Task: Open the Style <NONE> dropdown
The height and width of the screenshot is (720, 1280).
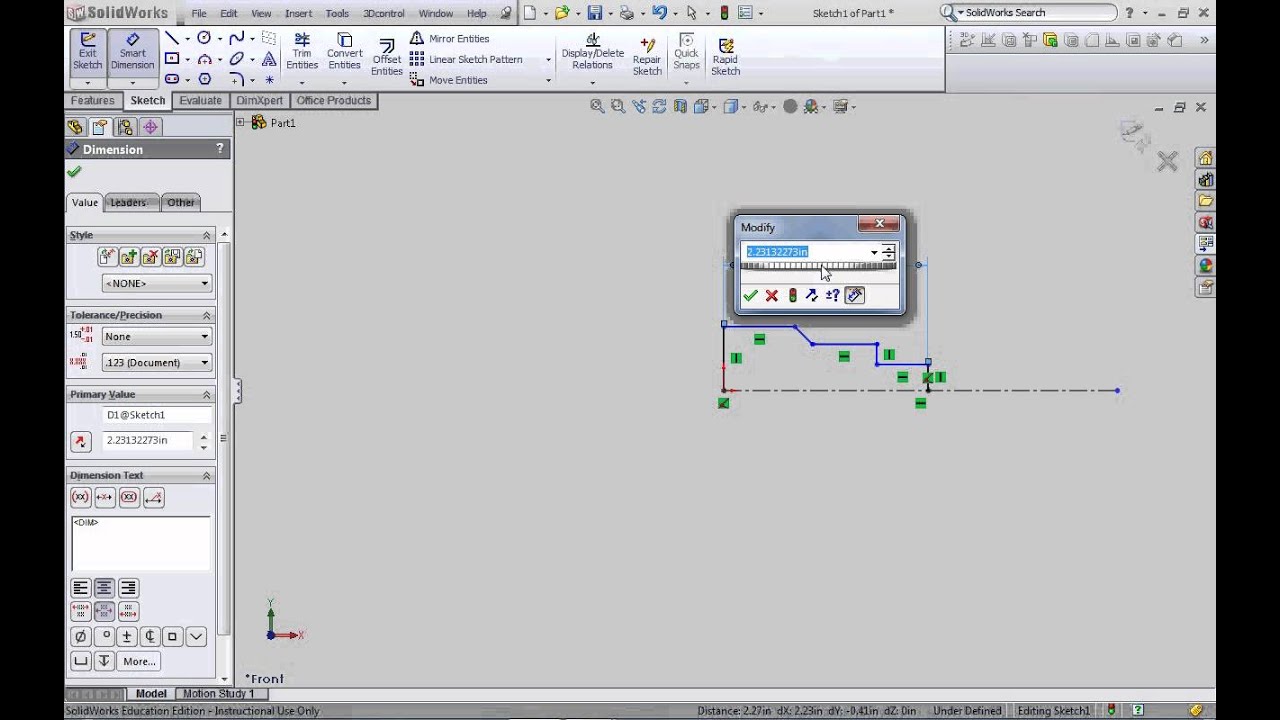Action: (157, 283)
